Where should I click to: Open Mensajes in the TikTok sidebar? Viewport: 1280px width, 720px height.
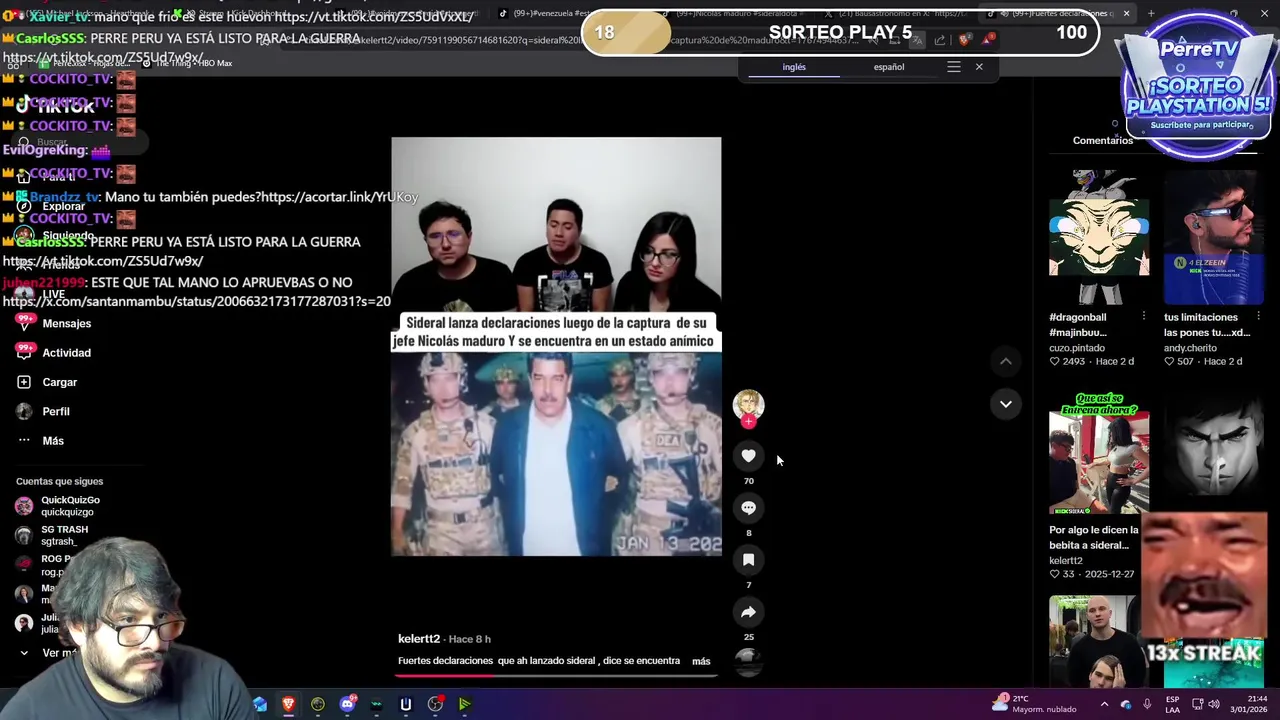coord(55,323)
